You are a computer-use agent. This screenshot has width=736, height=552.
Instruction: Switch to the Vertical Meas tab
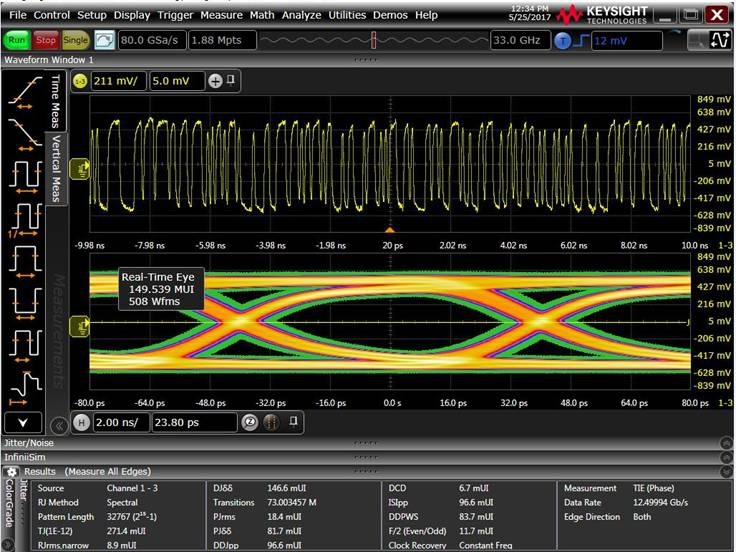[56, 167]
